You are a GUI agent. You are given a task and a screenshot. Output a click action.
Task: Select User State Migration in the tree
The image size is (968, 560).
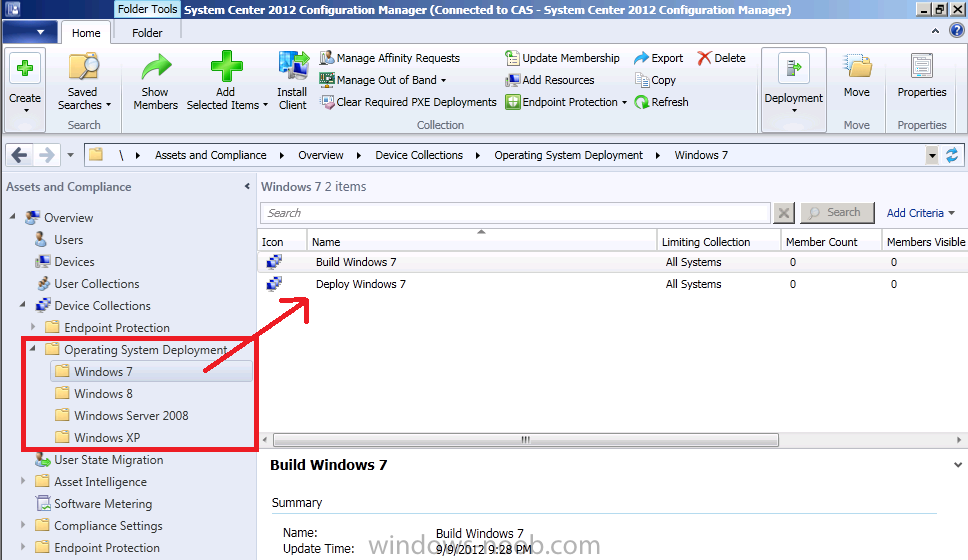pos(109,460)
